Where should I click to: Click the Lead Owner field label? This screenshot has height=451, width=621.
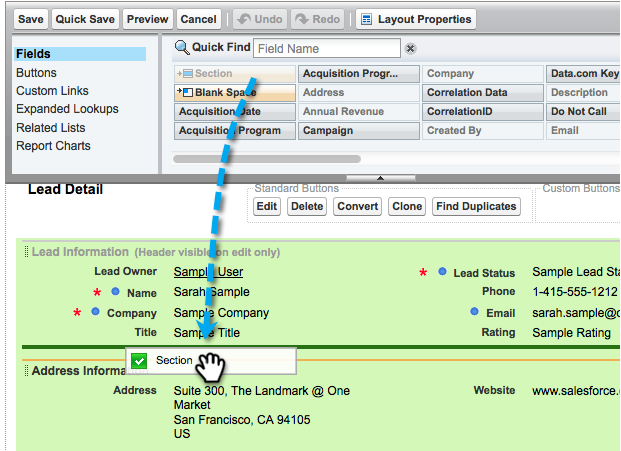pyautogui.click(x=126, y=271)
